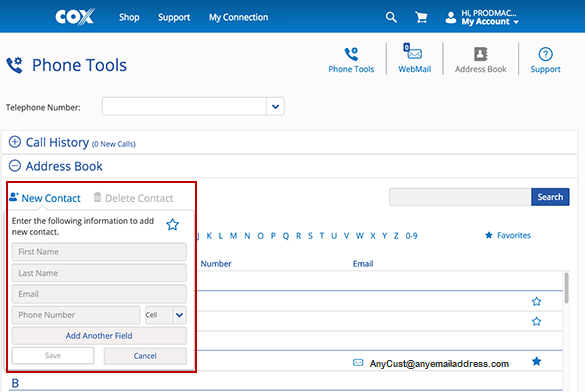Filter contacts by letter V
Viewport: 585px width, 392px height.
[347, 236]
